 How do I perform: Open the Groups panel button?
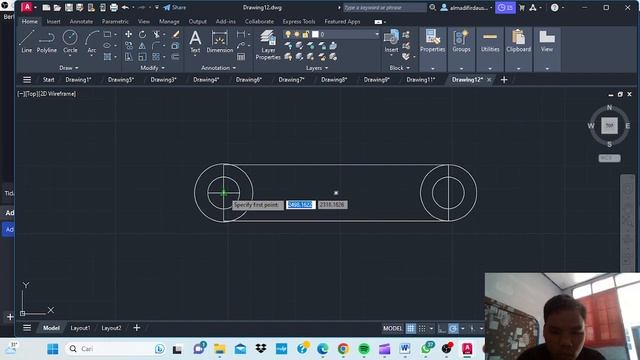[461, 41]
